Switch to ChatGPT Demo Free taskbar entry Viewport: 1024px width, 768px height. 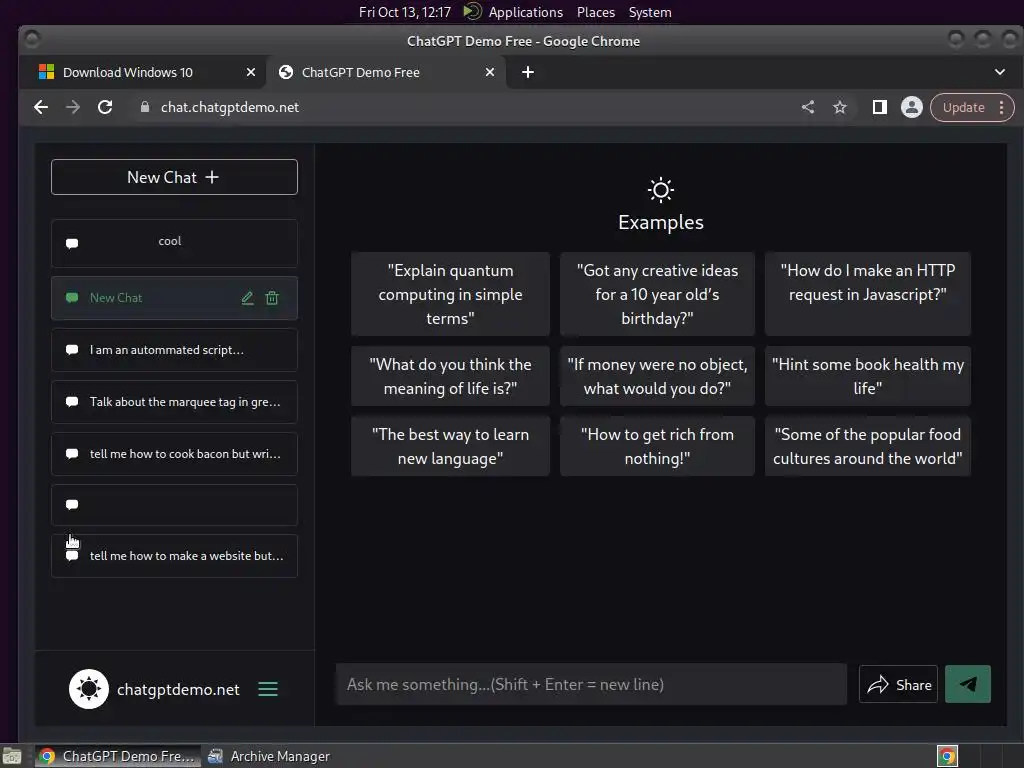tap(118, 756)
